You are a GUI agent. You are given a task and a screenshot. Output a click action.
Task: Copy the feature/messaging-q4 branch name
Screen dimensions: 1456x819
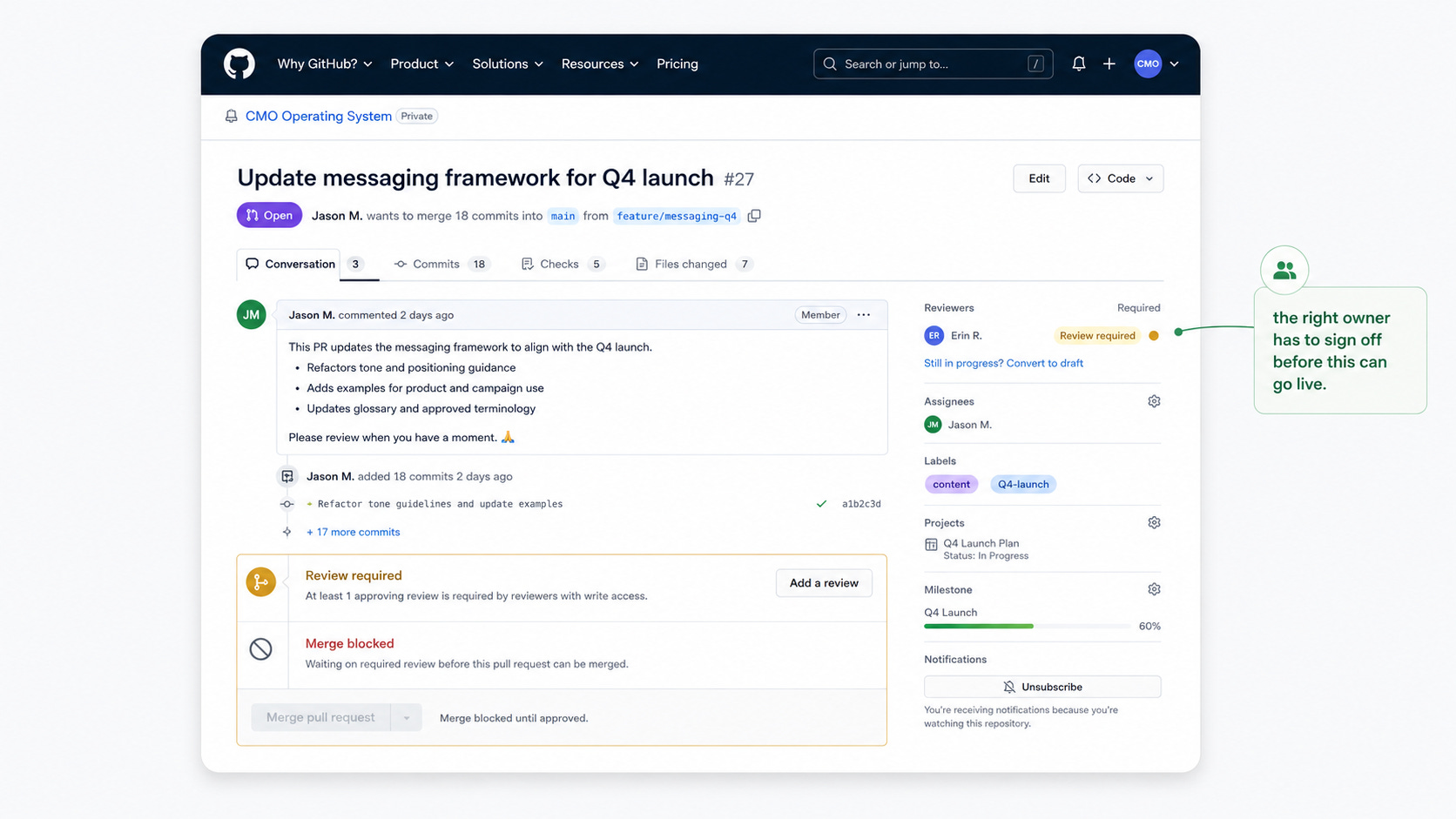click(754, 216)
